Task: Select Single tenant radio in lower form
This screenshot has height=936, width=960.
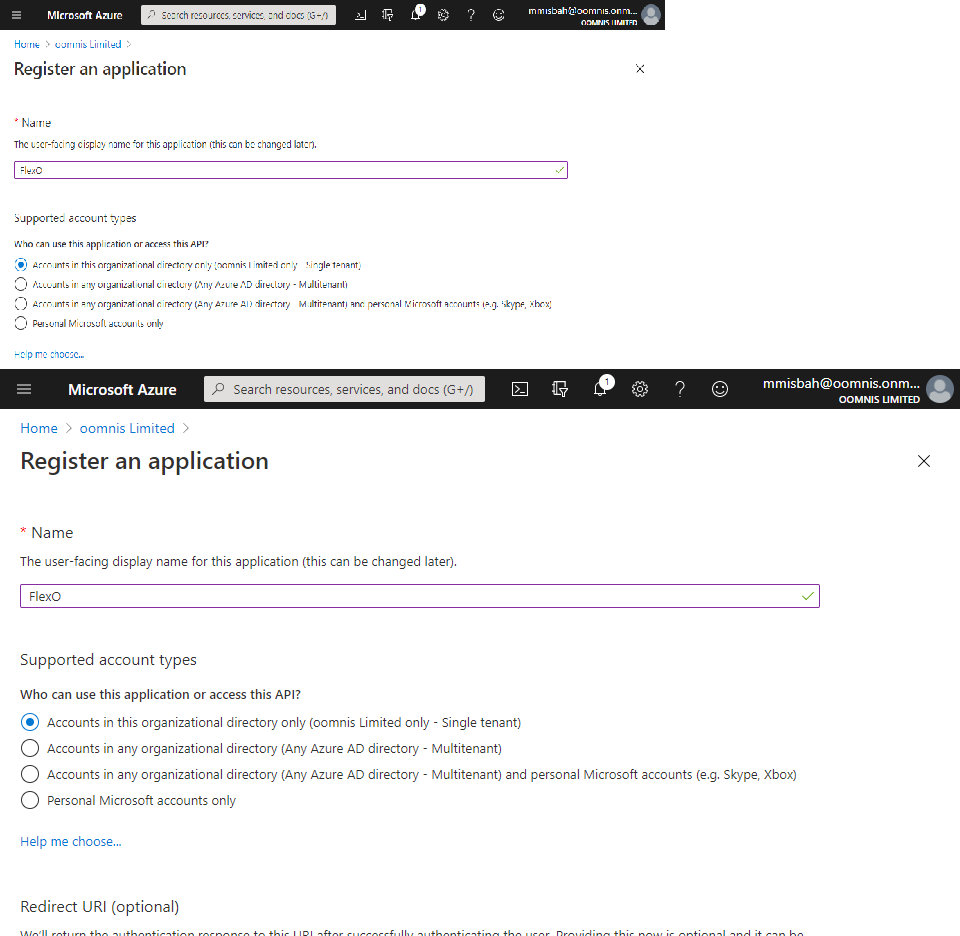Action: pos(30,722)
